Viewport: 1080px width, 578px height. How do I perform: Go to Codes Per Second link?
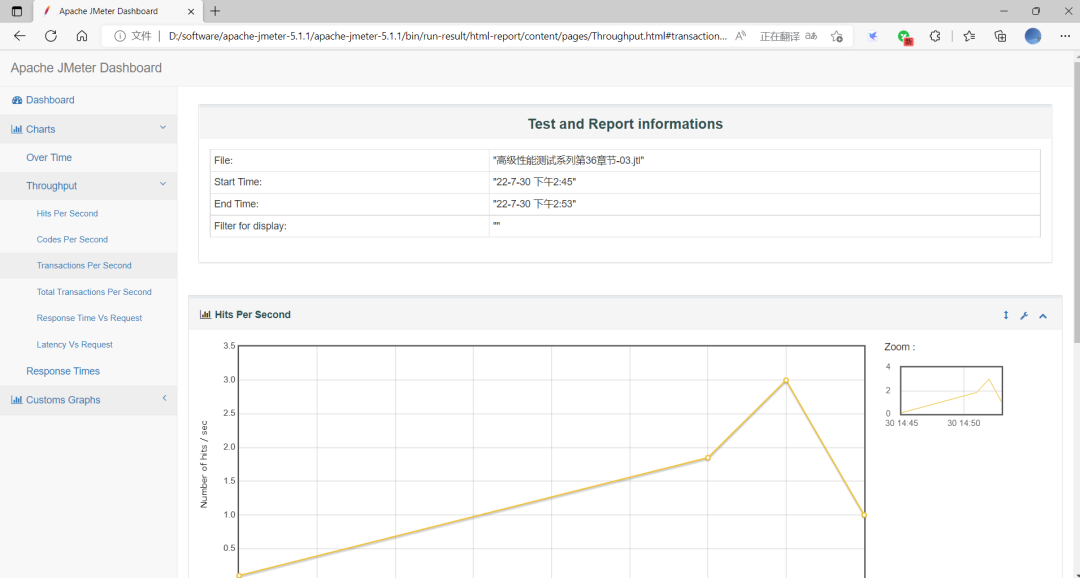click(x=72, y=240)
